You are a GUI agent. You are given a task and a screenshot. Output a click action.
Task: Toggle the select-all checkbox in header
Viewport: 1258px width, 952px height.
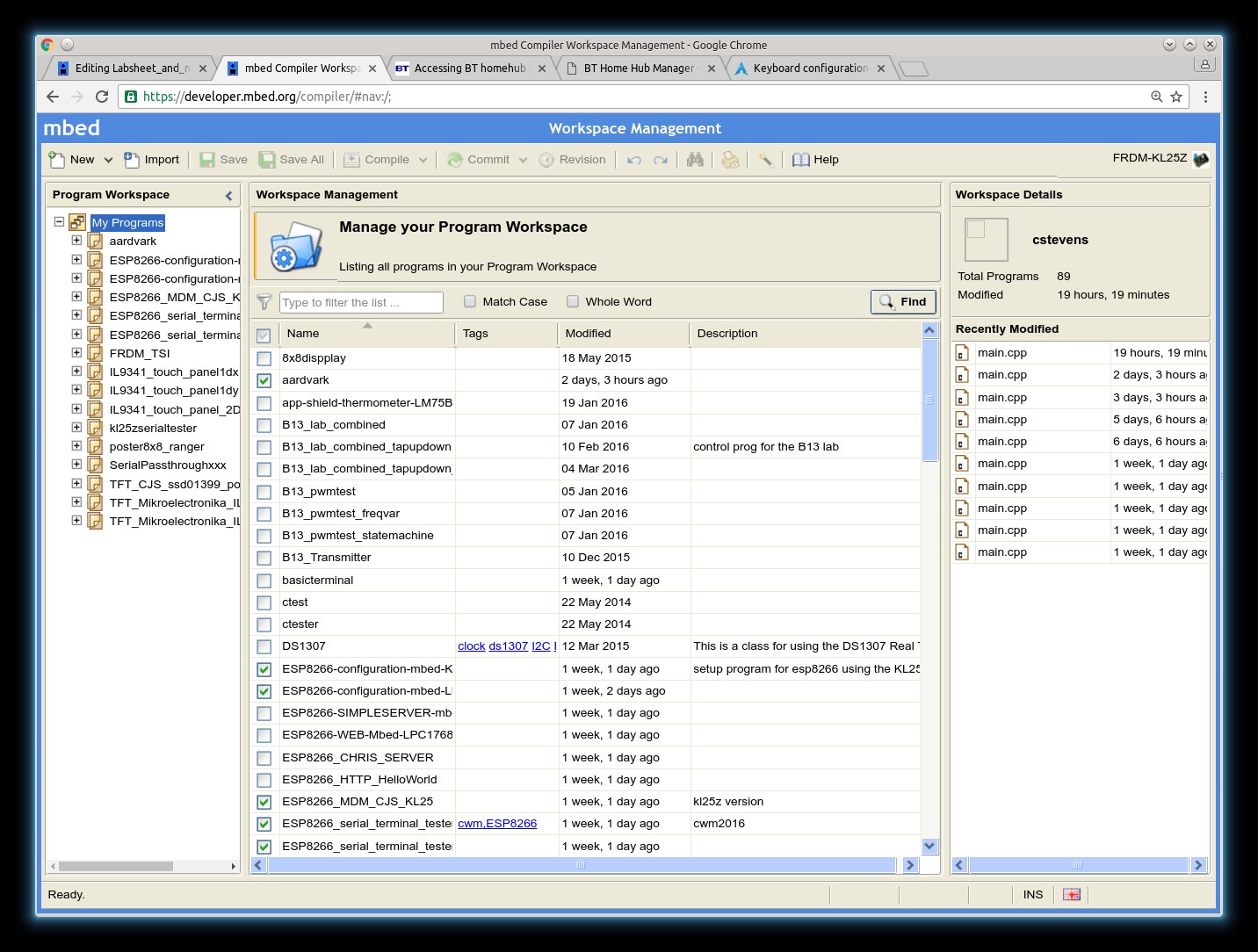click(263, 335)
